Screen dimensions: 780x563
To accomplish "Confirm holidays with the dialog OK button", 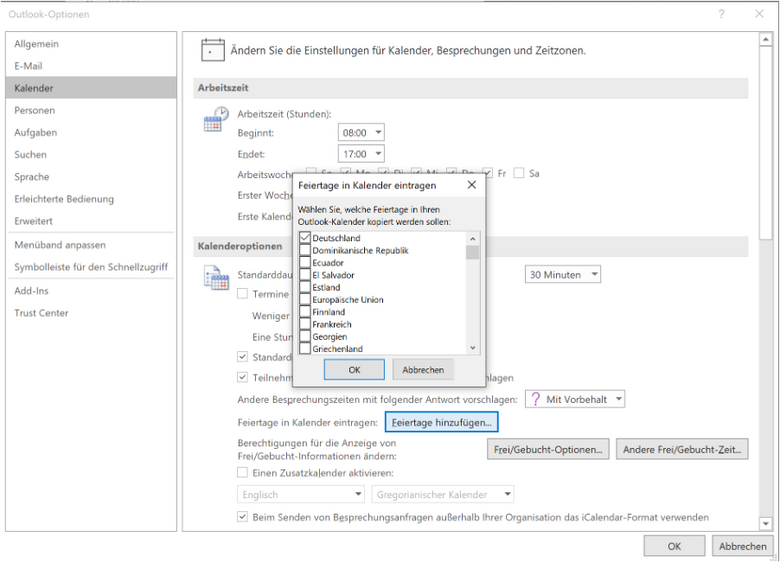I will [354, 370].
